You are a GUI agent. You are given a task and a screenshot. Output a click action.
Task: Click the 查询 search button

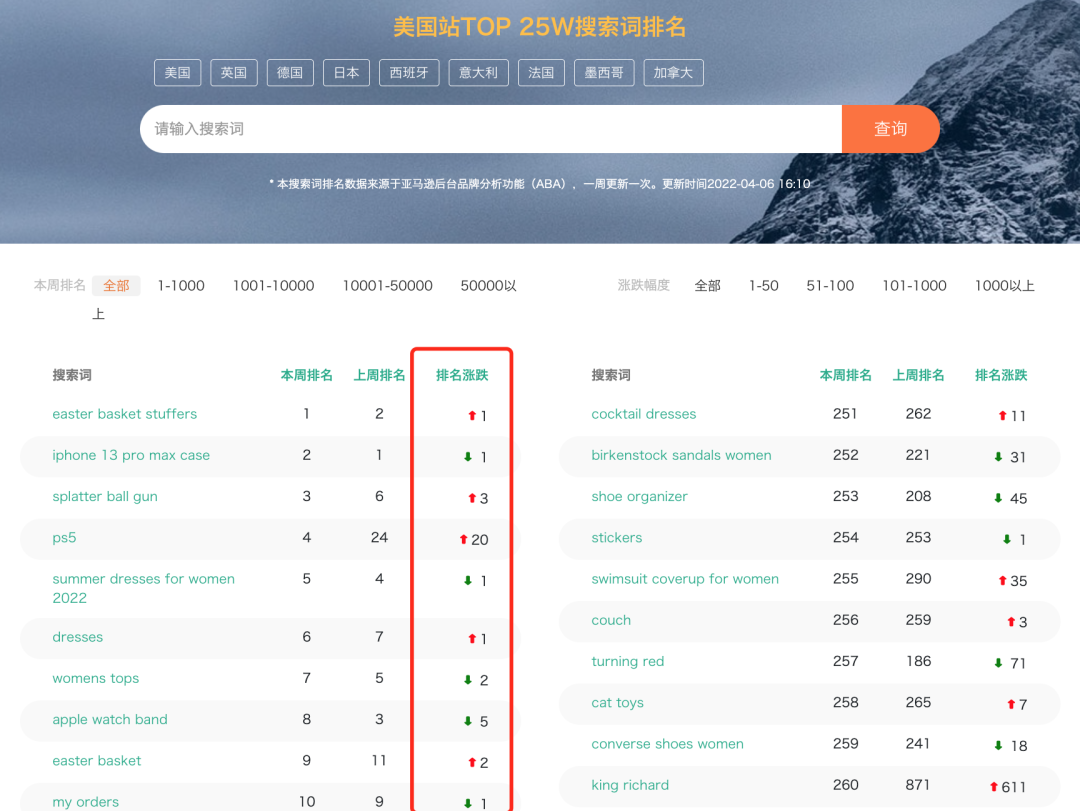tap(889, 128)
